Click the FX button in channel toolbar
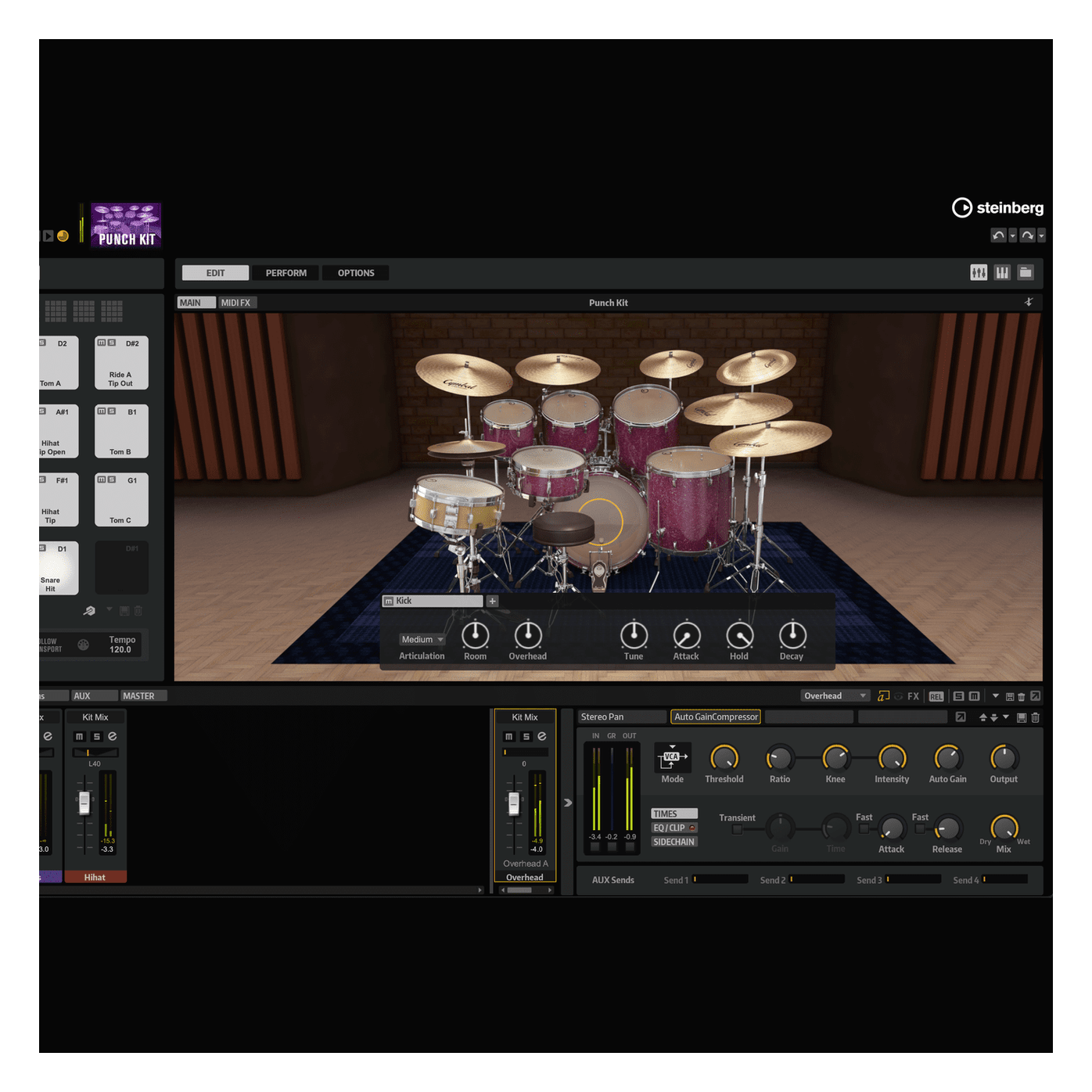The height and width of the screenshot is (1092, 1092). pos(913,695)
